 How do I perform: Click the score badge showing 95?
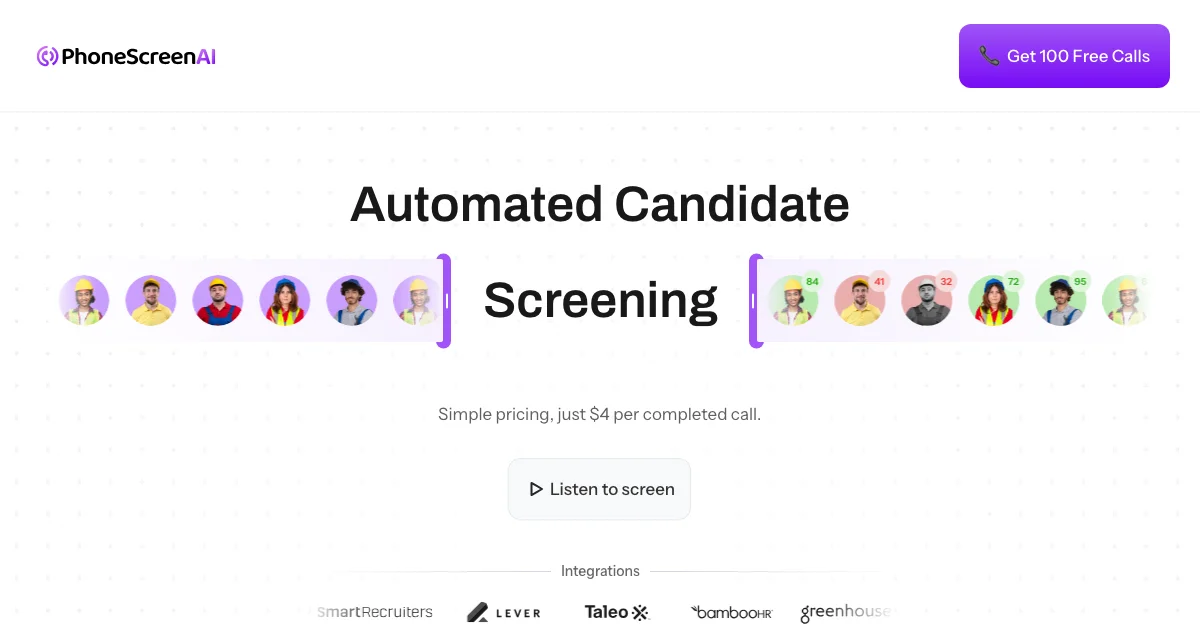(1080, 281)
